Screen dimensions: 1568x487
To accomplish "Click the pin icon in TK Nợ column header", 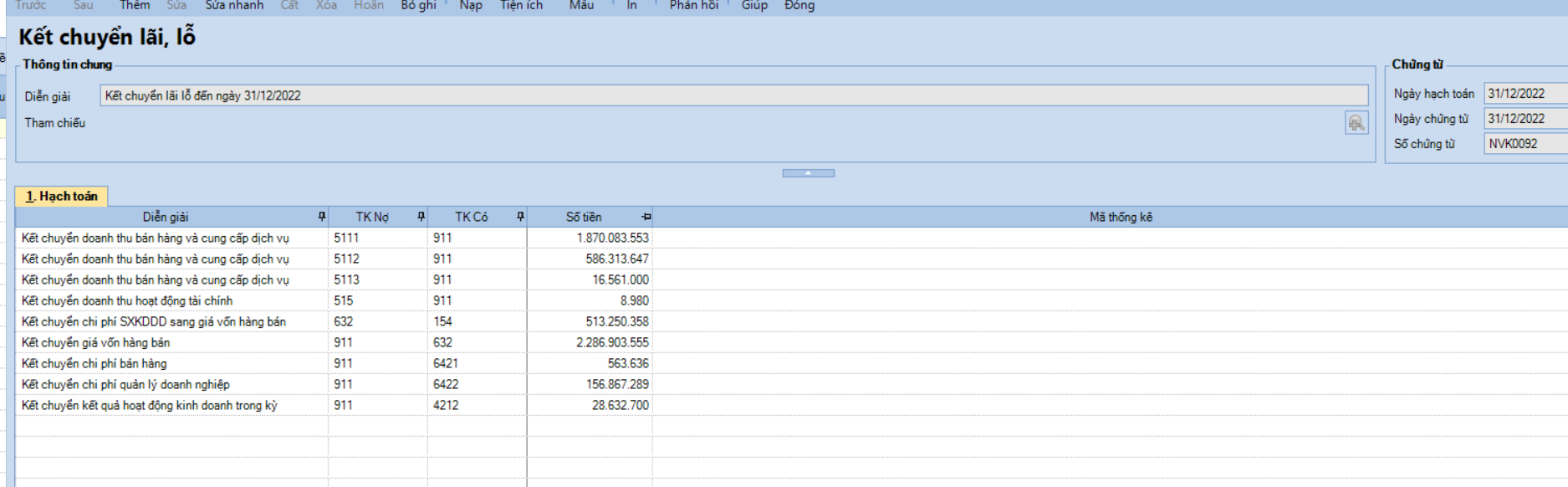I will (421, 217).
